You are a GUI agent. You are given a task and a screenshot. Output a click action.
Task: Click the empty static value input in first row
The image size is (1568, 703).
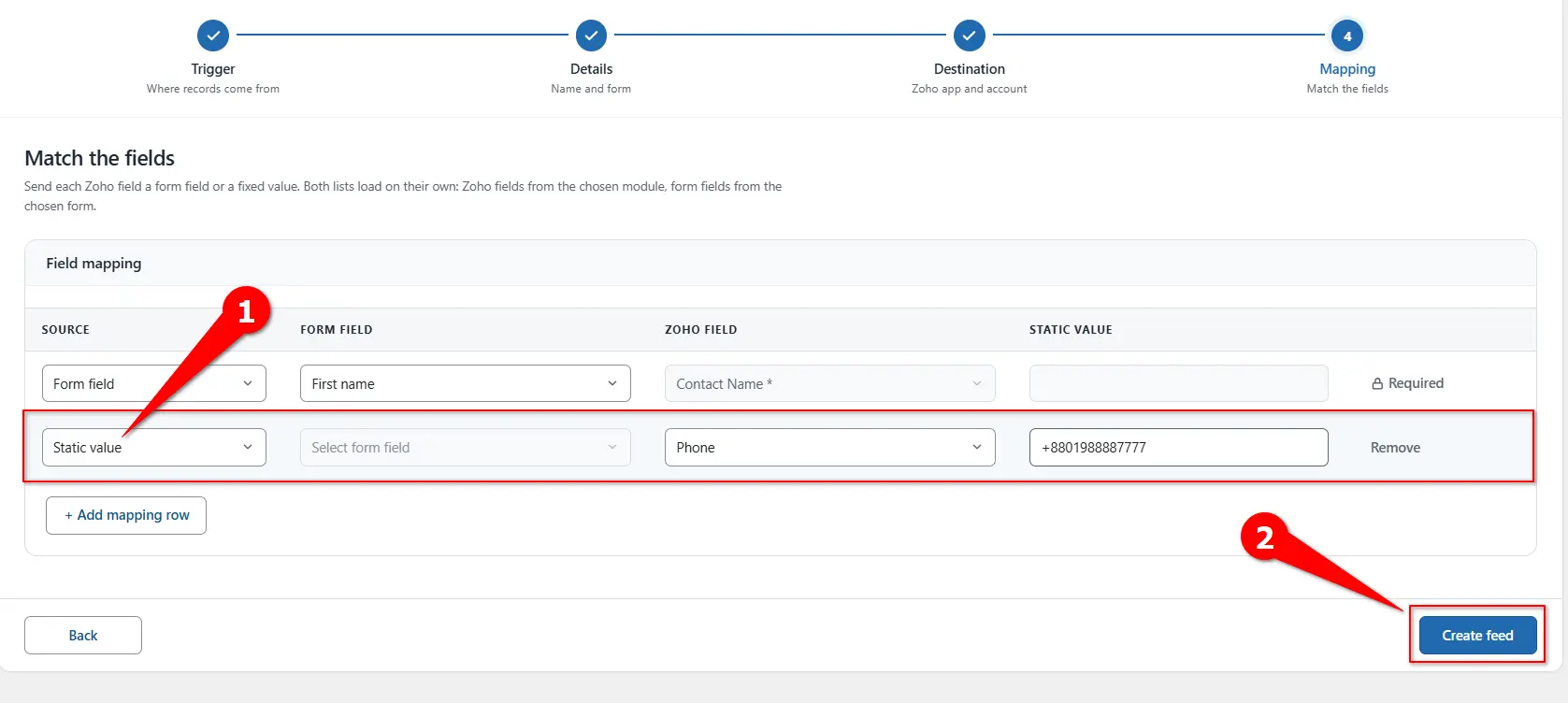click(x=1179, y=383)
